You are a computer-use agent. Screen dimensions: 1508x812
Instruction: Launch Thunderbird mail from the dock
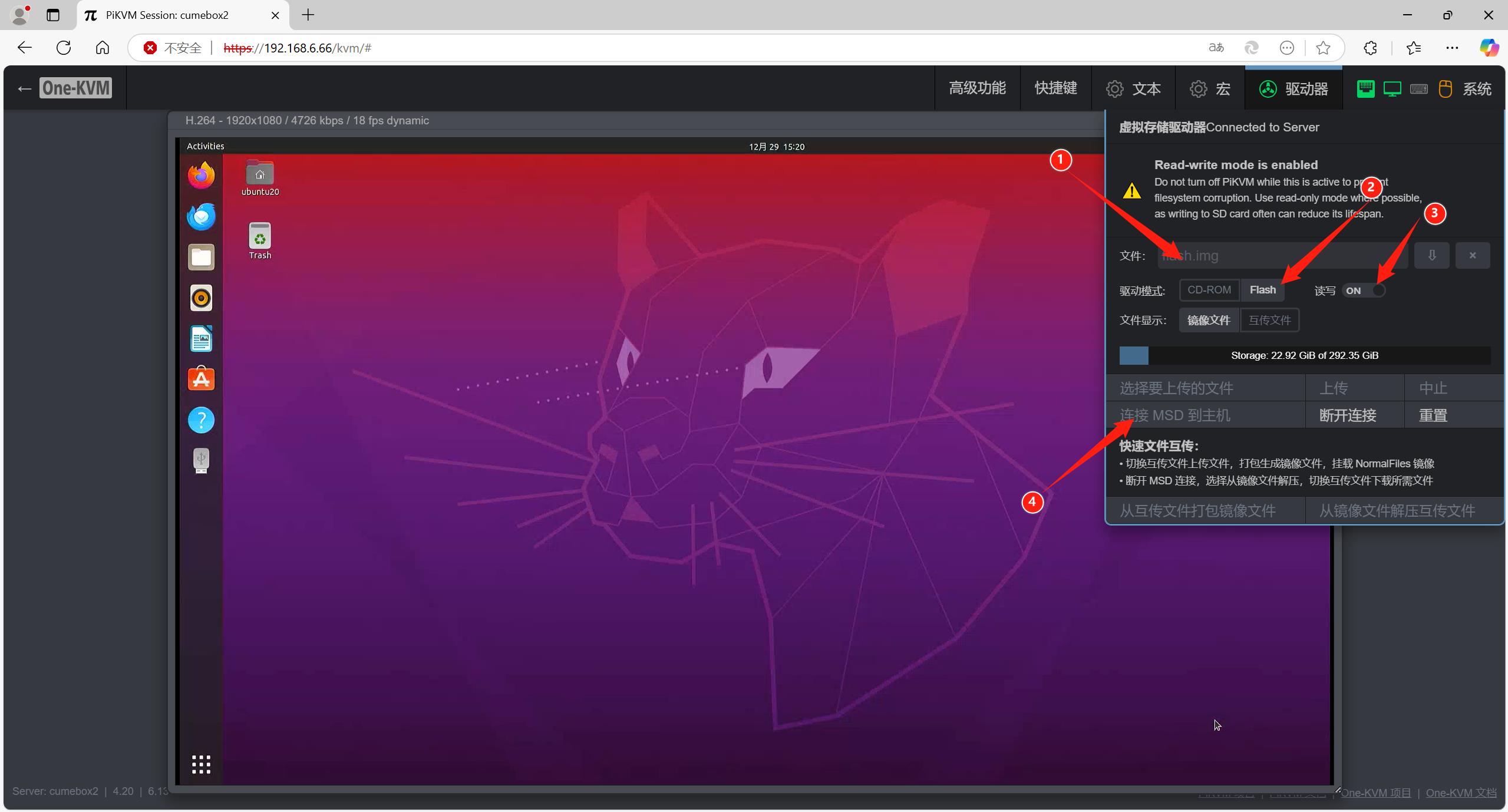pos(201,216)
